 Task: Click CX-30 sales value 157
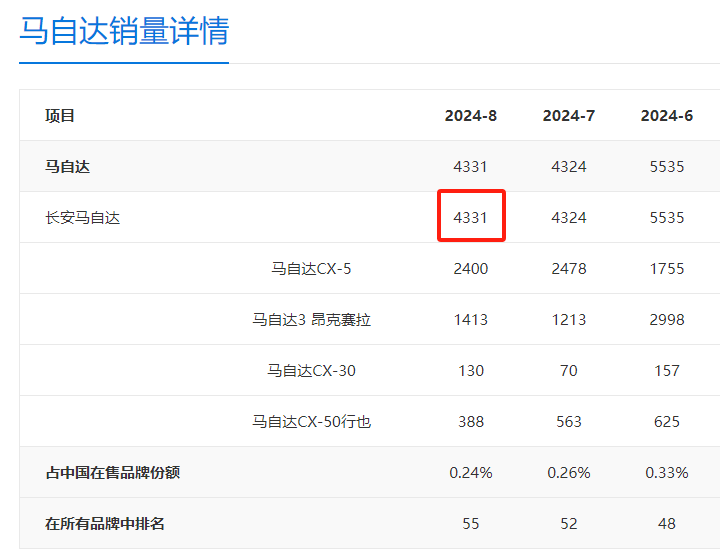point(667,371)
